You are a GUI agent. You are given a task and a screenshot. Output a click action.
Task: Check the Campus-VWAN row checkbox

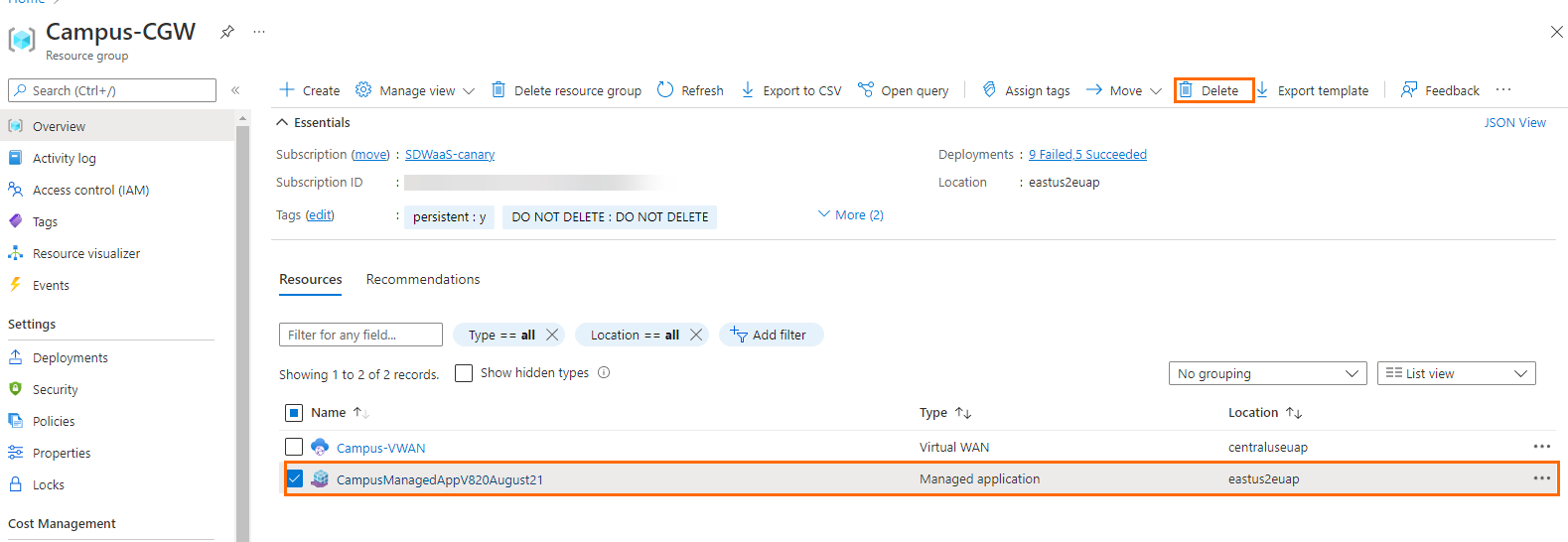coord(294,447)
